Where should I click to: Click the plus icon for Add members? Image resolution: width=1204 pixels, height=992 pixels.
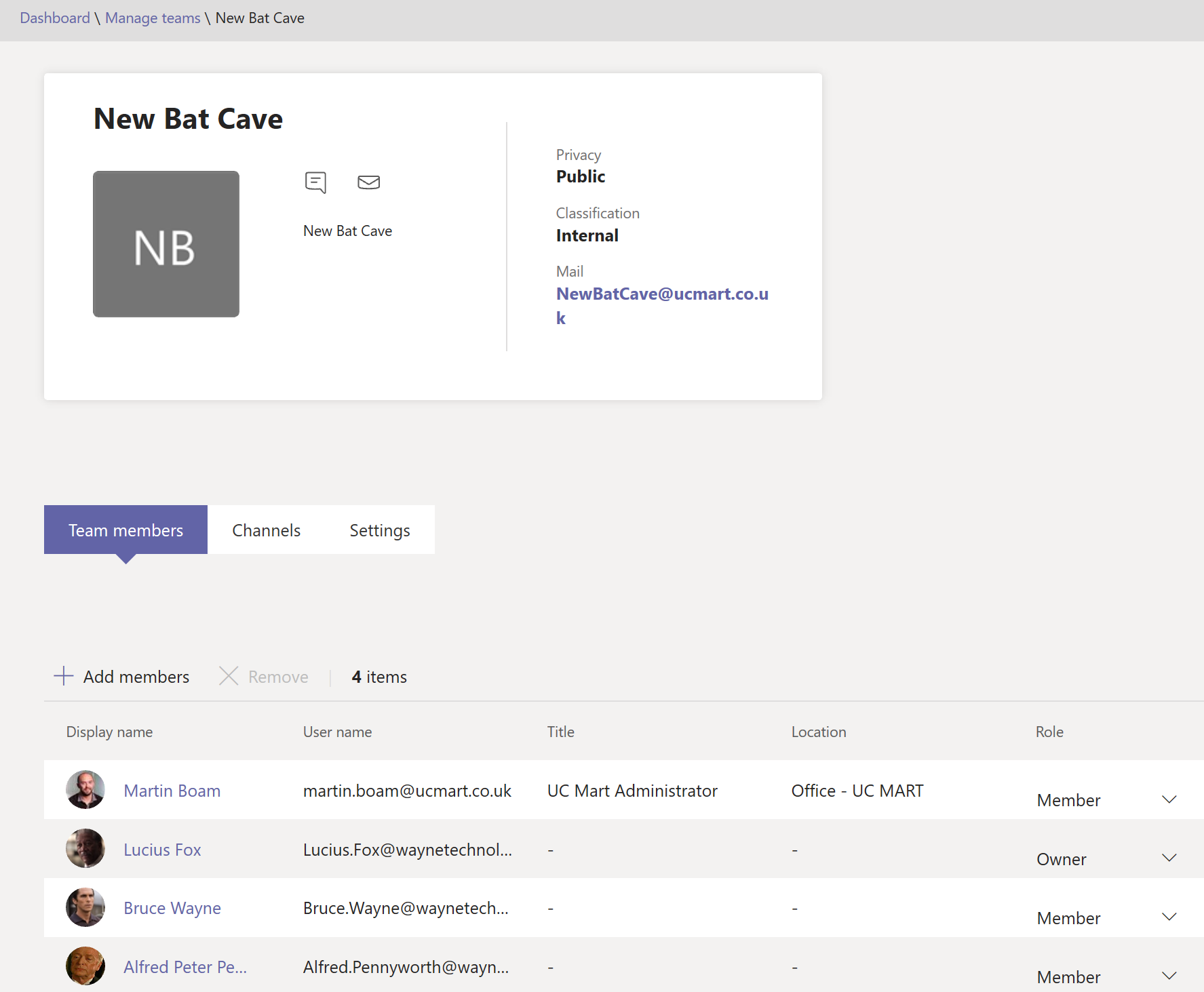[63, 676]
